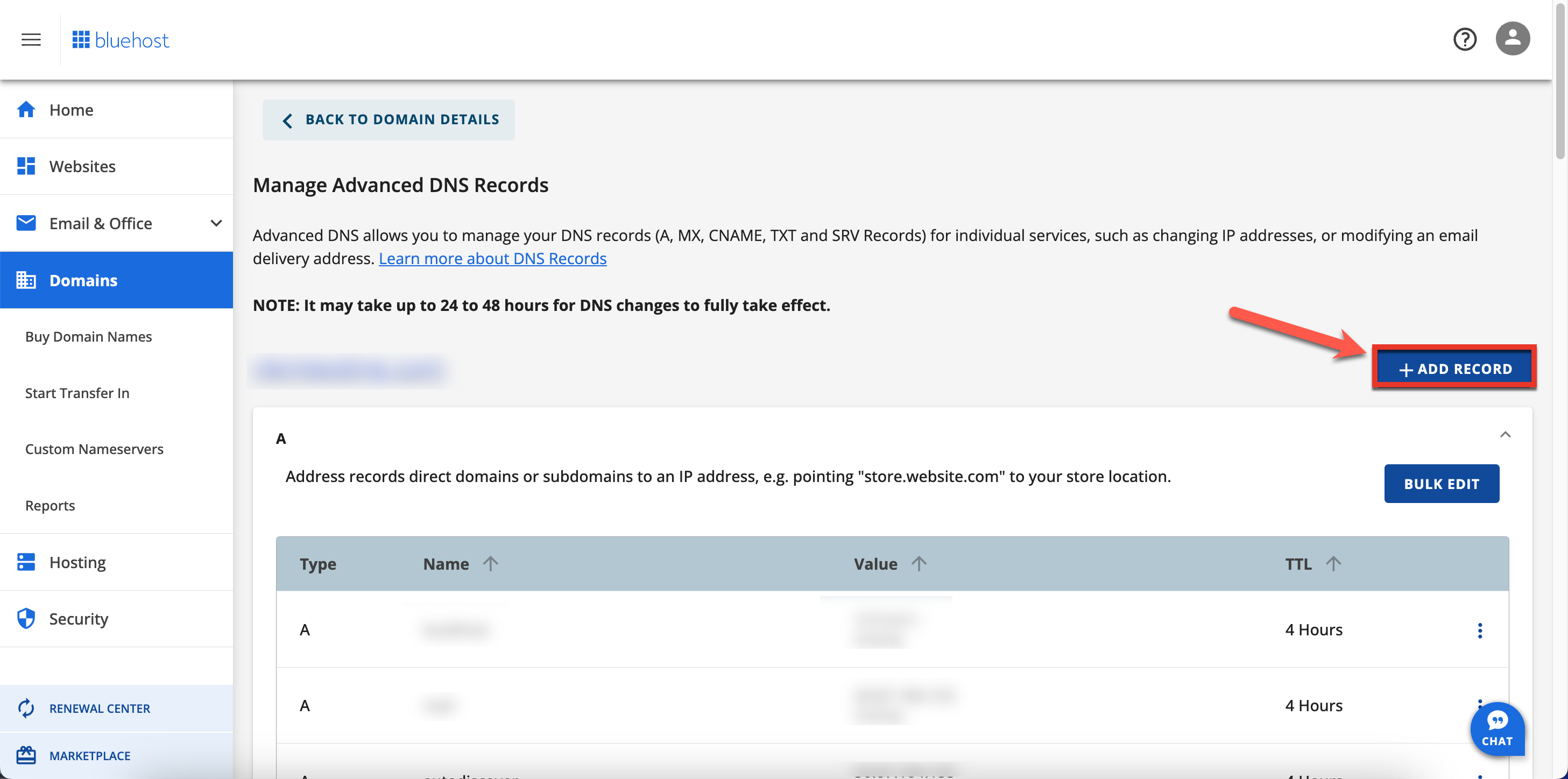Click the Websites grid icon
Image resolution: width=1568 pixels, height=779 pixels.
[x=27, y=166]
